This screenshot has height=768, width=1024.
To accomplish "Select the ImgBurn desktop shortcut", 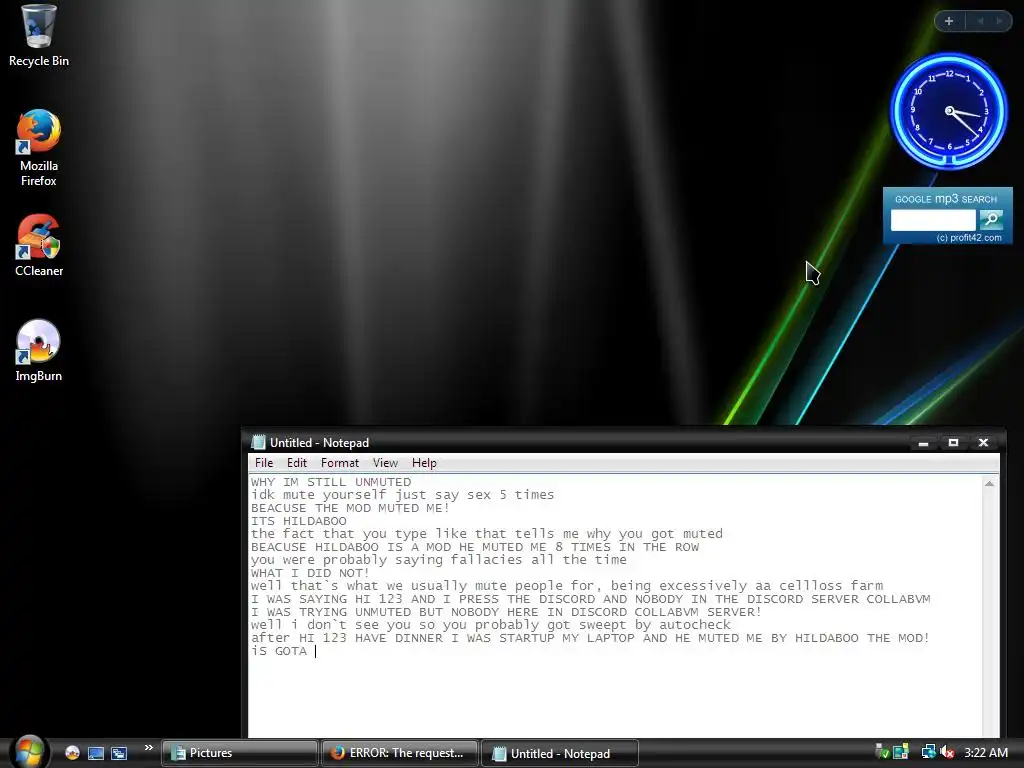I will pyautogui.click(x=39, y=351).
